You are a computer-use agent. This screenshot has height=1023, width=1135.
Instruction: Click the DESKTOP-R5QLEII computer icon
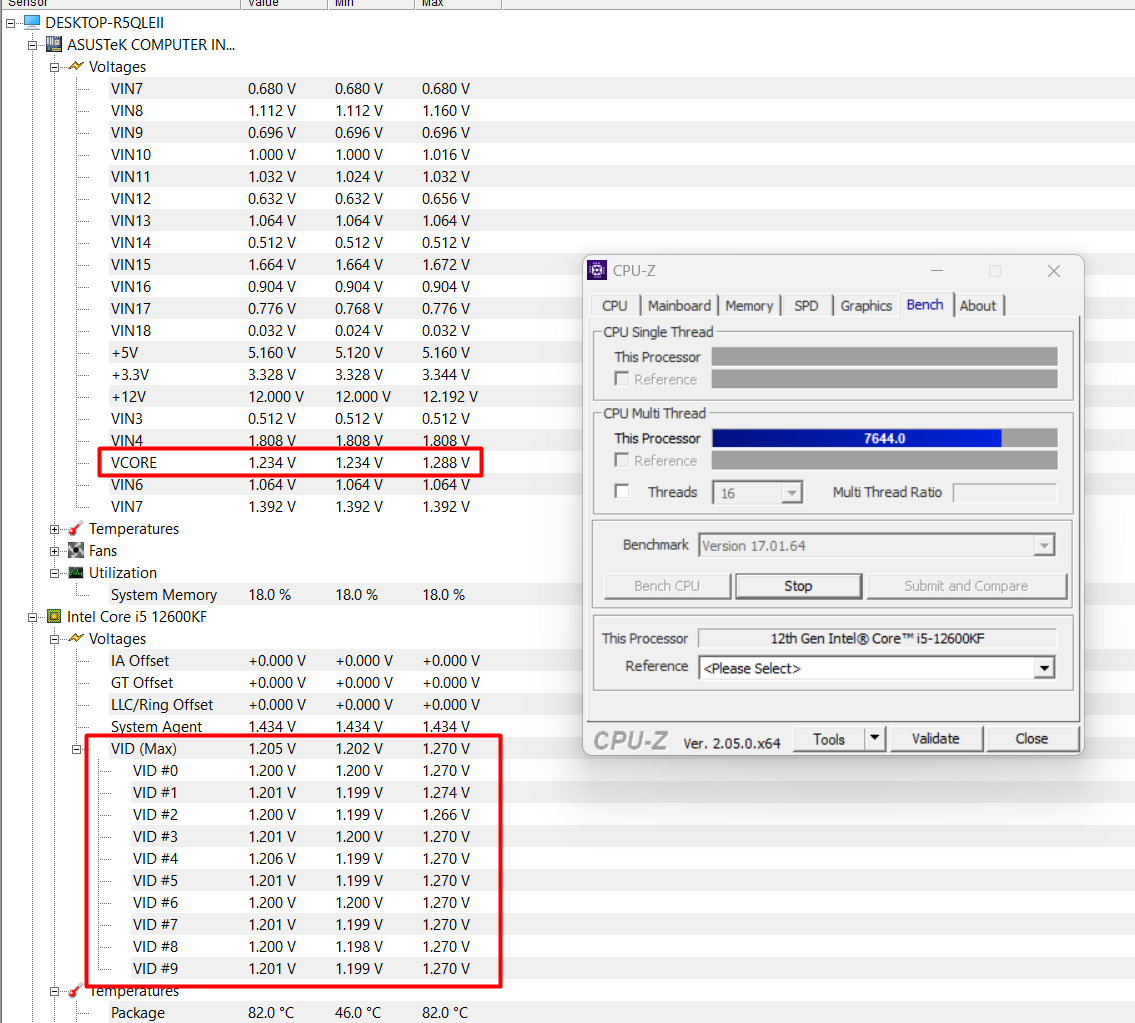(32, 22)
